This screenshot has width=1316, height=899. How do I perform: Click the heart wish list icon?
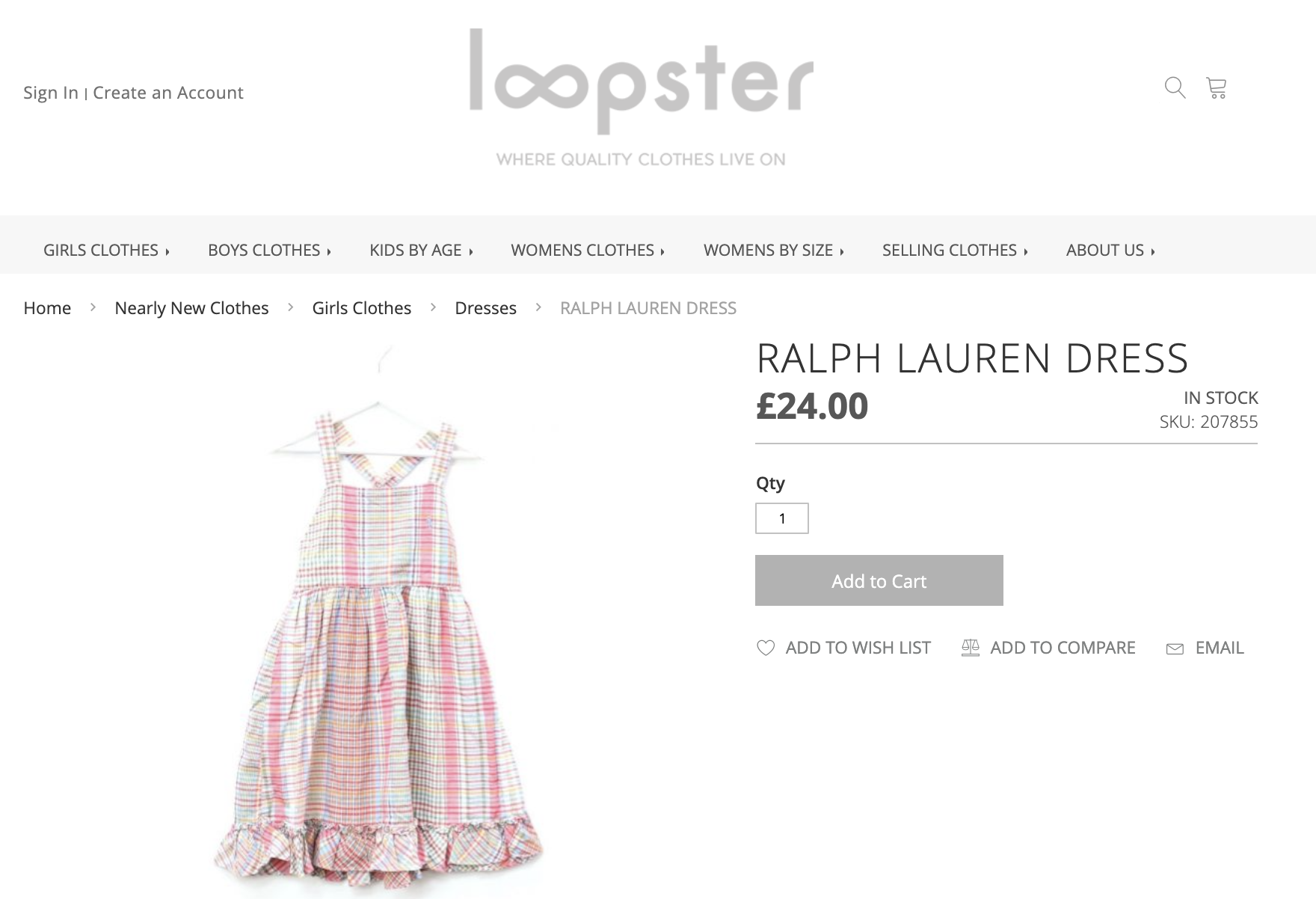point(766,648)
